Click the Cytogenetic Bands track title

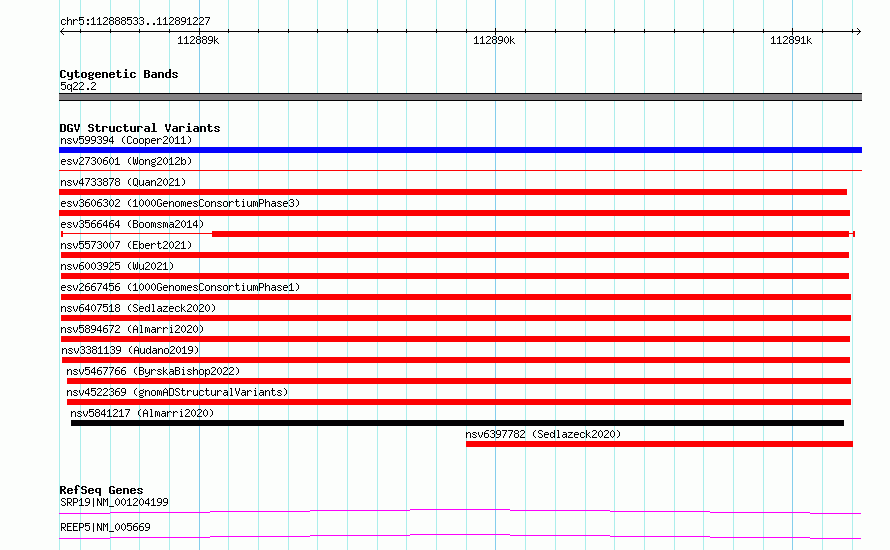pos(119,74)
